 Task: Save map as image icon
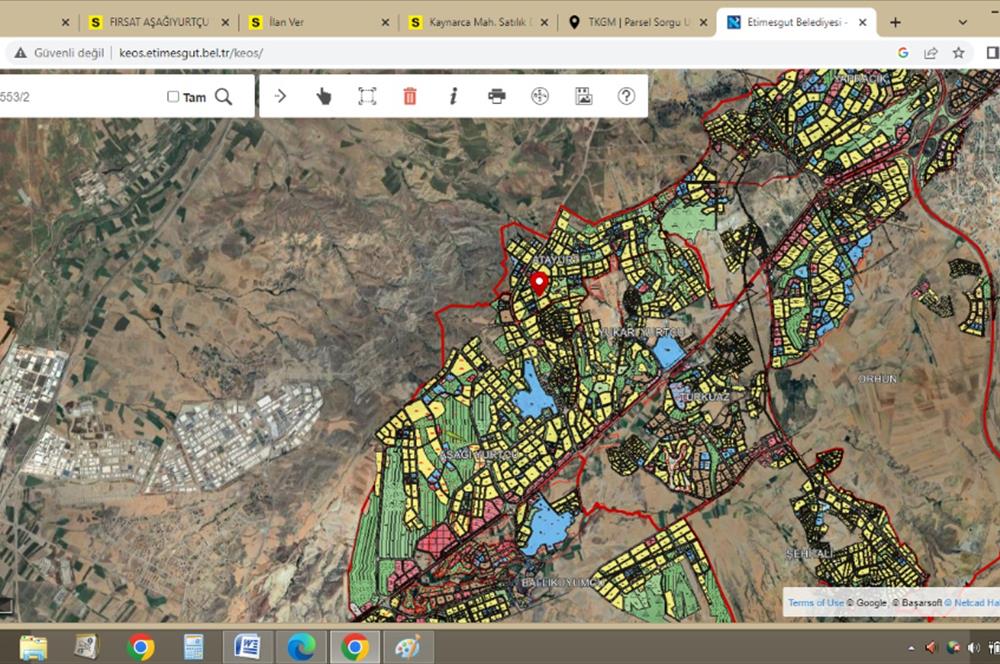point(584,96)
